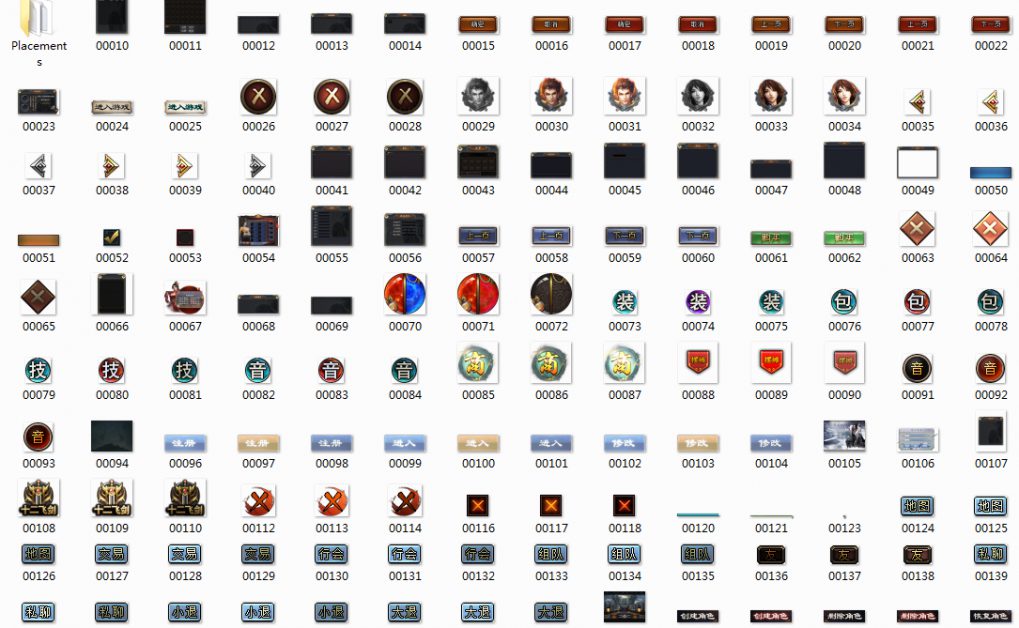1019x628 pixels.
Task: Select file 00108 sword emblem logo
Action: pyautogui.click(x=39, y=498)
